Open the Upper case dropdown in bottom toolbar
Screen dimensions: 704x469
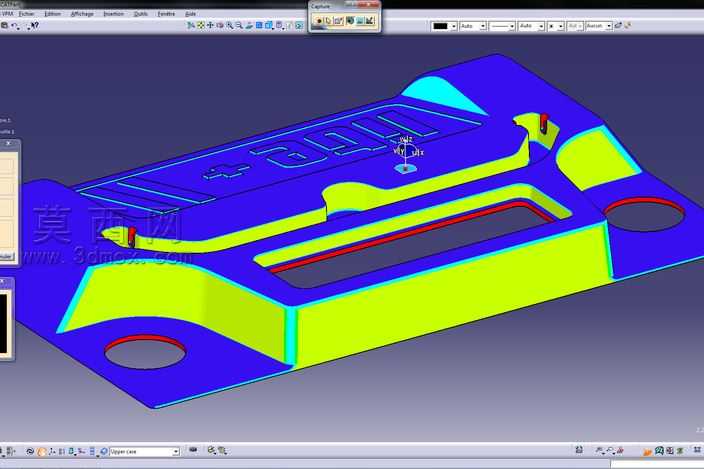pos(145,451)
